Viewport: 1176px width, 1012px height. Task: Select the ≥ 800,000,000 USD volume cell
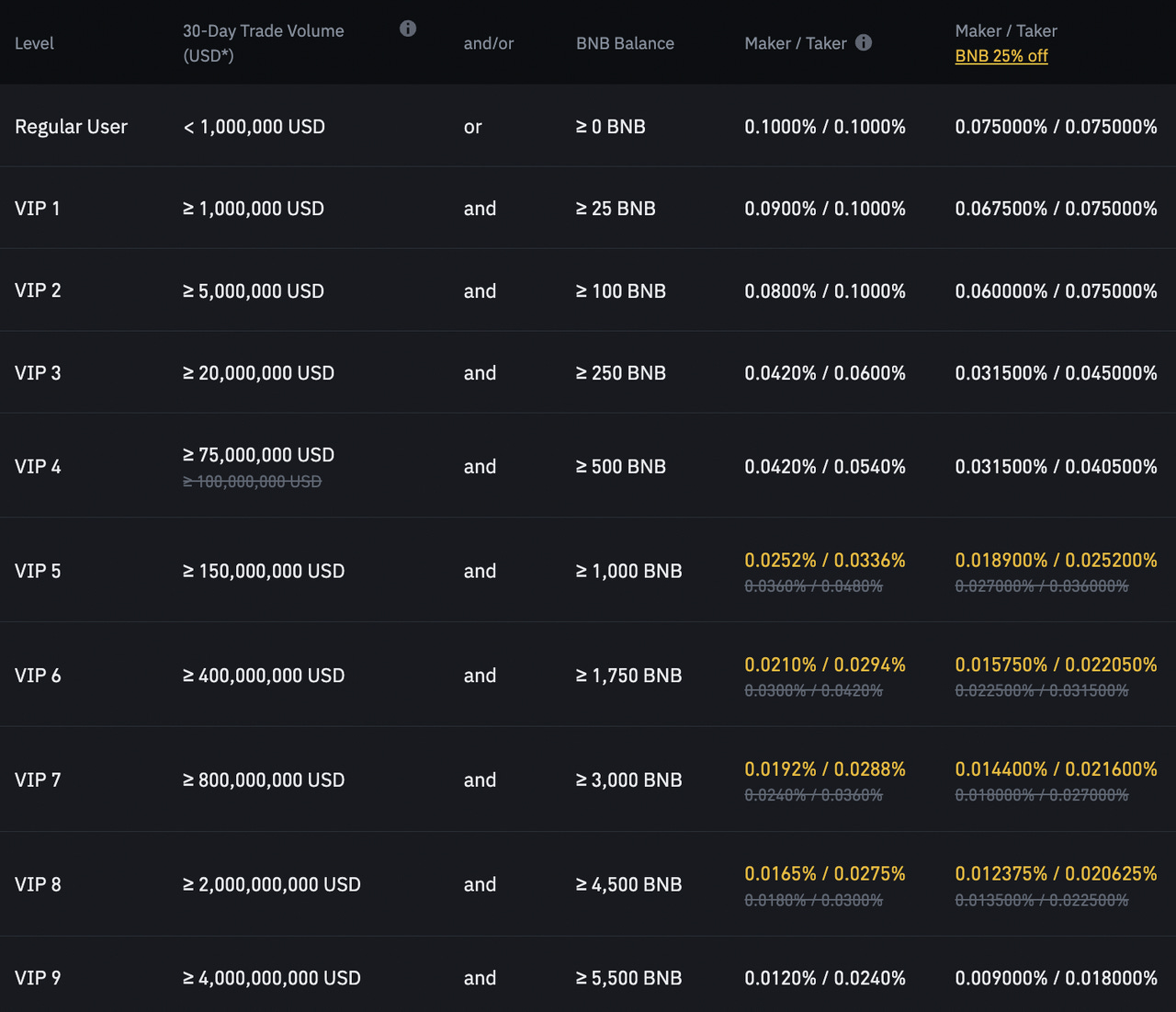coord(264,780)
